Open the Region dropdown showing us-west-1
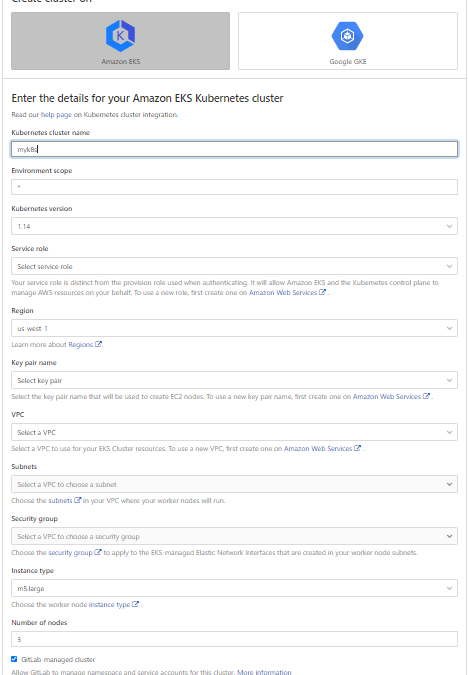Image resolution: width=468 pixels, height=675 pixels. (x=234, y=328)
